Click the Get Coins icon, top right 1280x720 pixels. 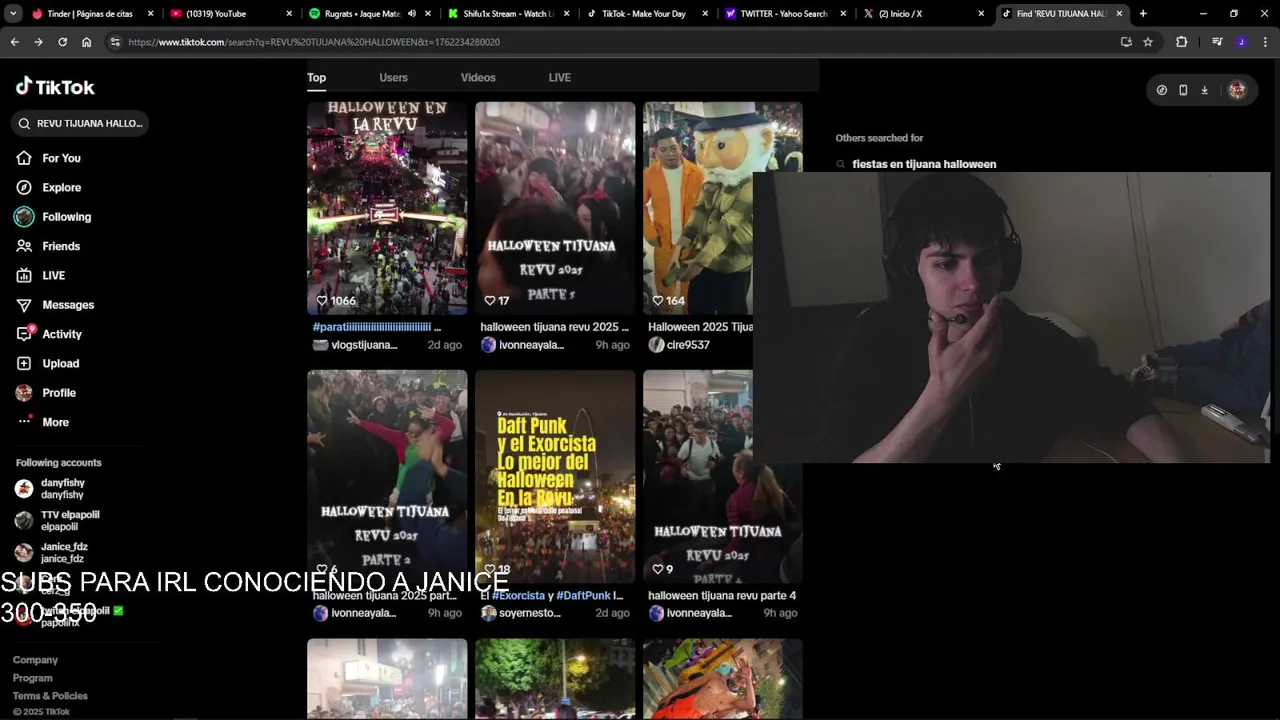pyautogui.click(x=1161, y=90)
